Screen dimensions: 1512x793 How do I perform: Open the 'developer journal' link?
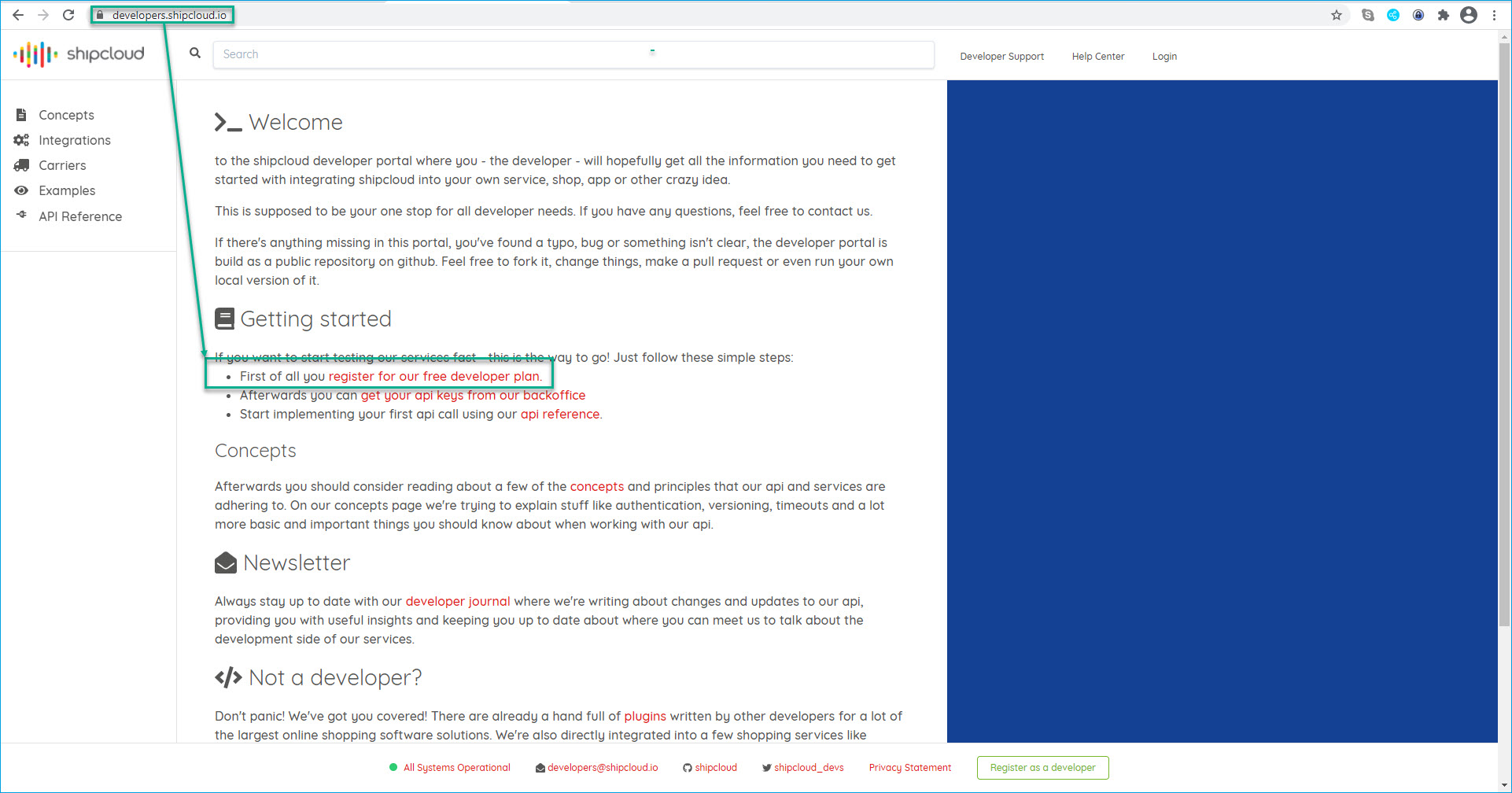pyautogui.click(x=458, y=601)
